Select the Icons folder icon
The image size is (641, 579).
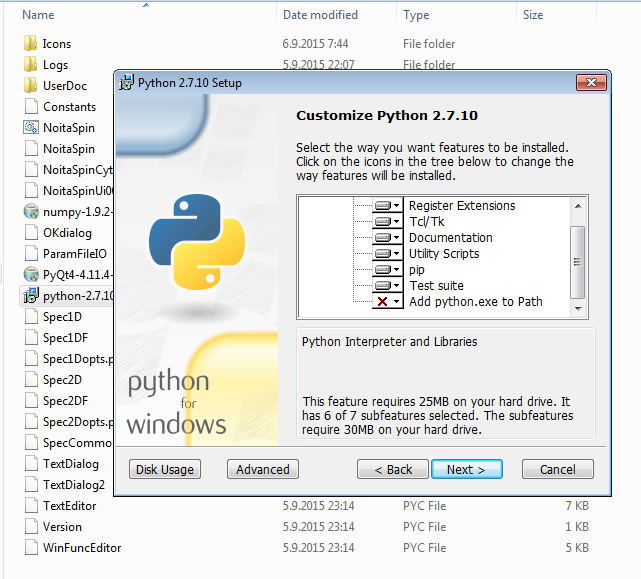(31, 43)
